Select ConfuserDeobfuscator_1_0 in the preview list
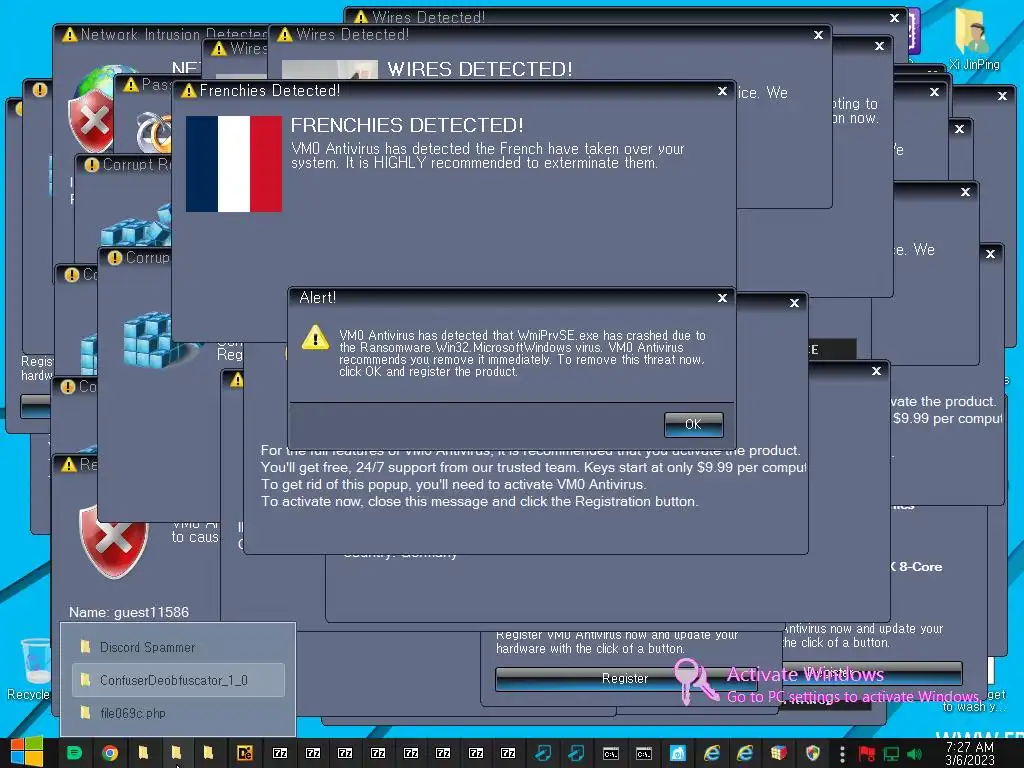Screen dimensions: 1024x768 pyautogui.click(x=178, y=680)
